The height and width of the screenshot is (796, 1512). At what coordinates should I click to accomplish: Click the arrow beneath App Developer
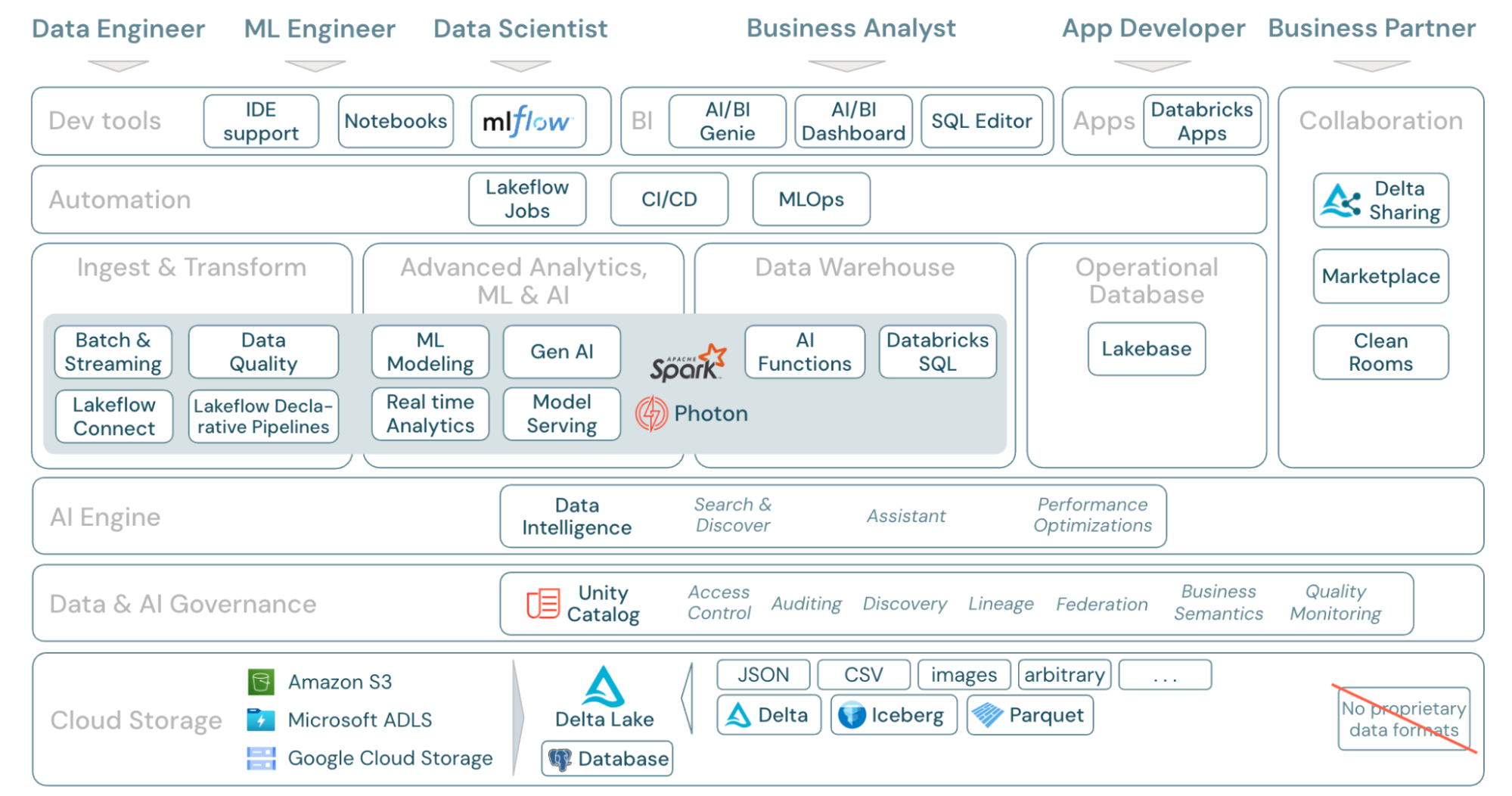point(1152,66)
